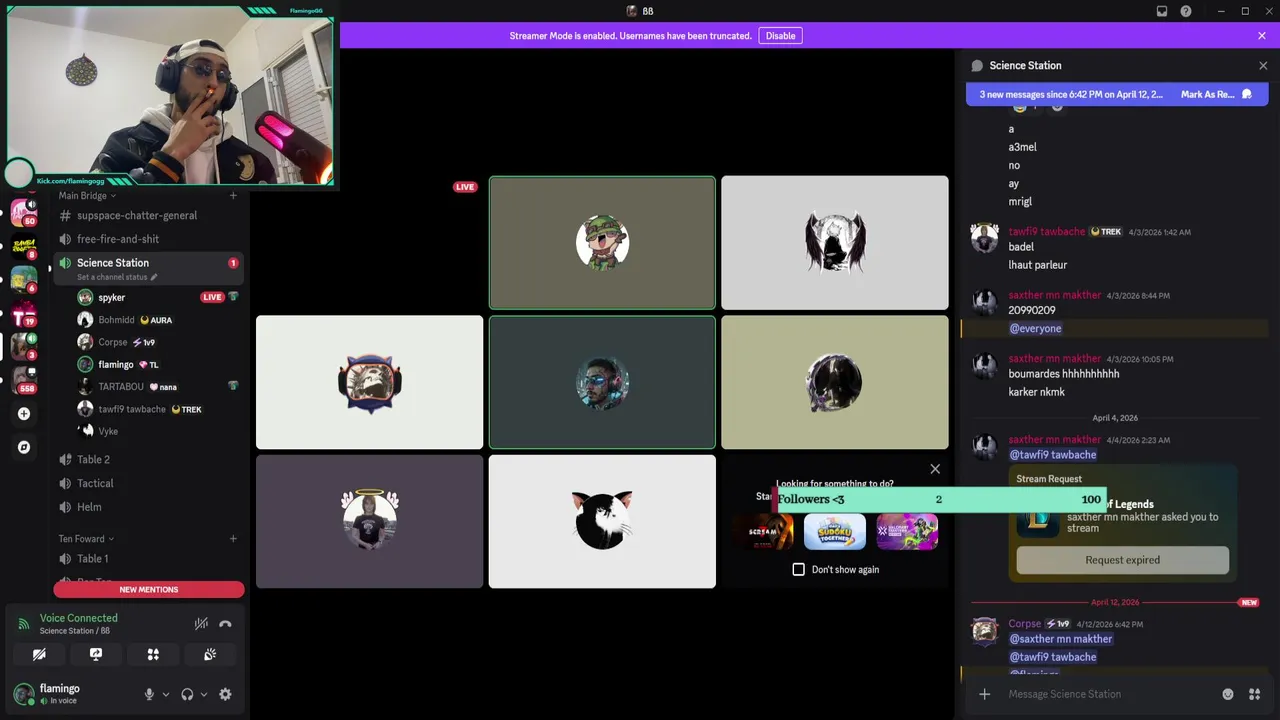Click the Followers <3 progress bar overlay
Screen dimensions: 1280x720
pos(939,499)
